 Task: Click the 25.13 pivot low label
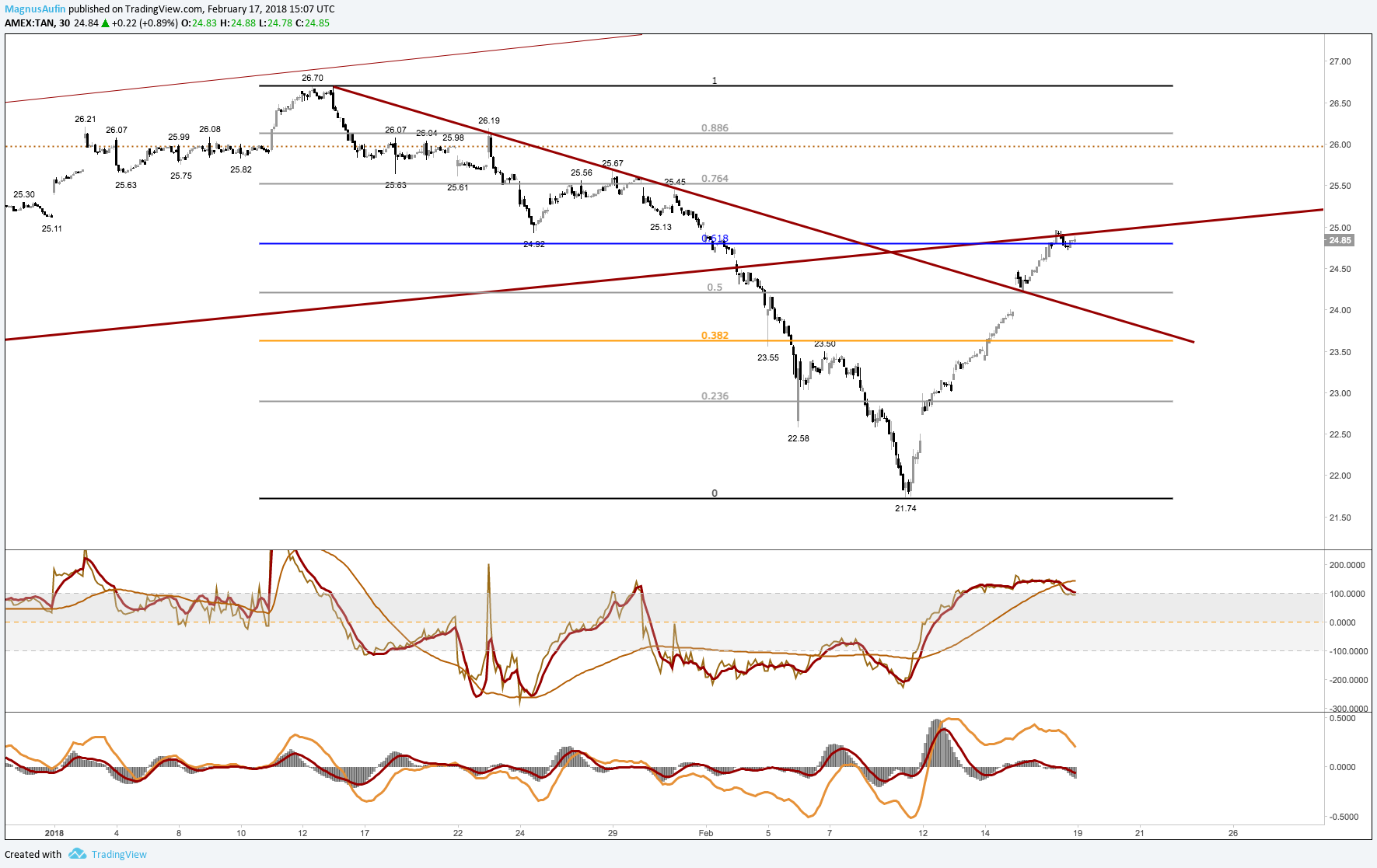pyautogui.click(x=661, y=227)
